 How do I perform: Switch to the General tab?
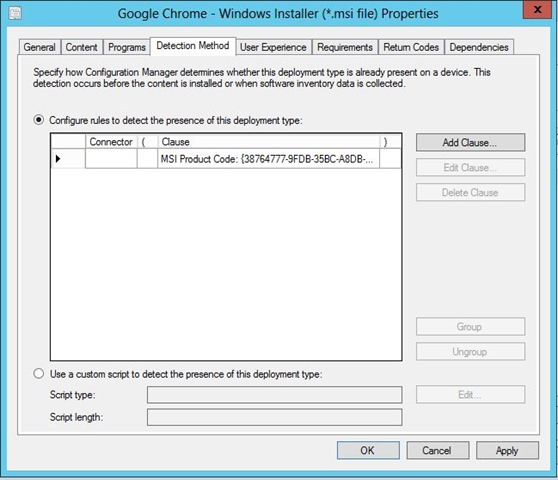pos(40,47)
